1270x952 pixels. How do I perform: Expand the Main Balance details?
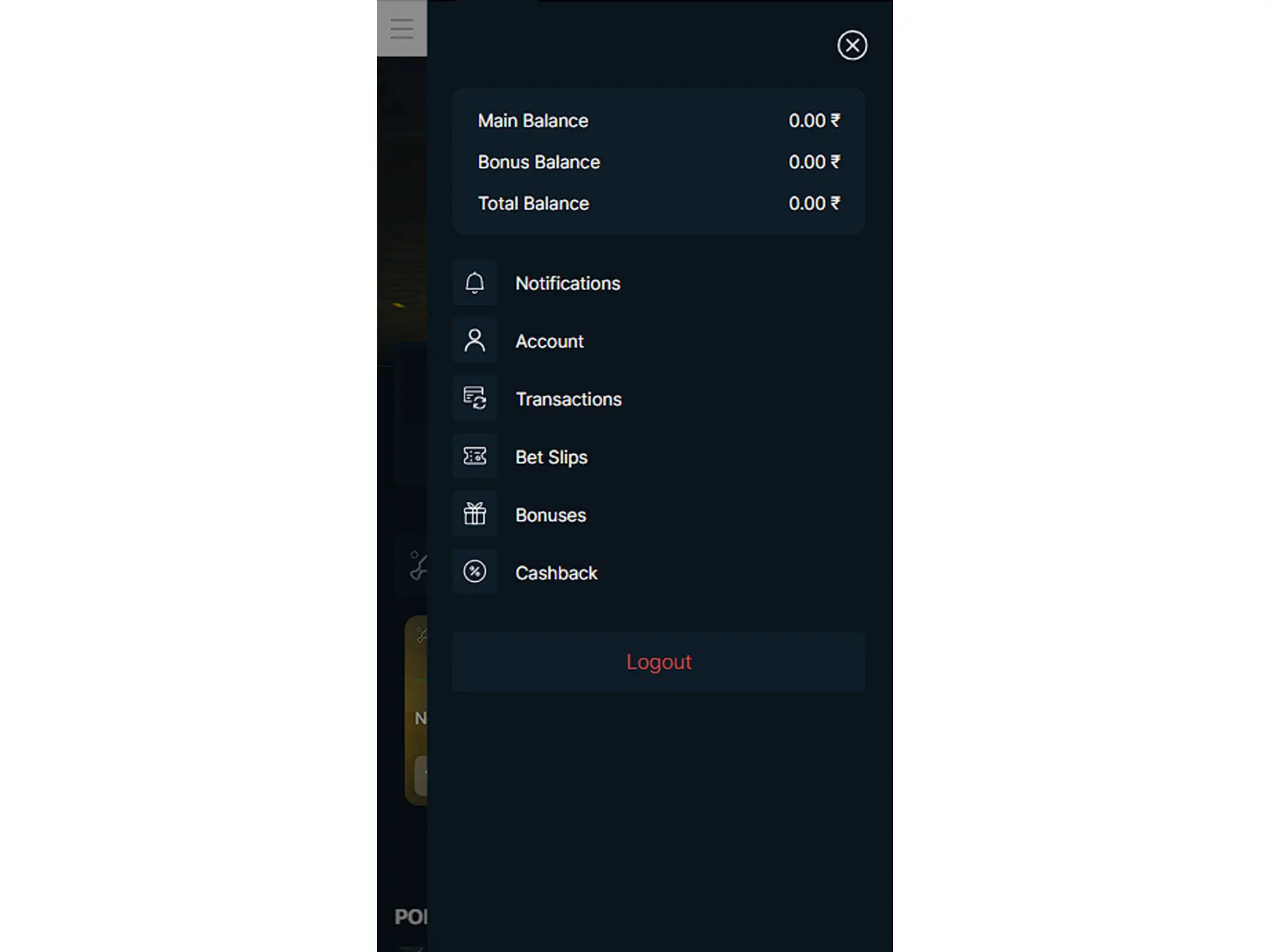tap(659, 120)
